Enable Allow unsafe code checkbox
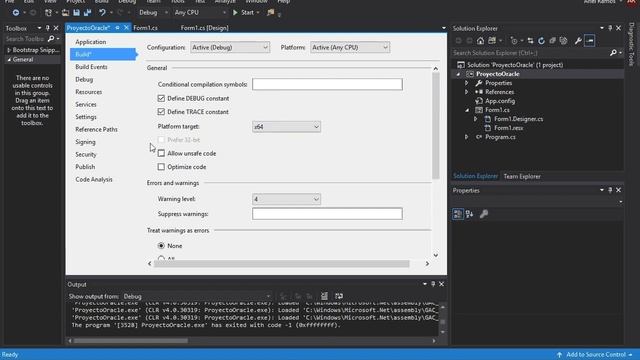The image size is (640, 360). pos(161,153)
